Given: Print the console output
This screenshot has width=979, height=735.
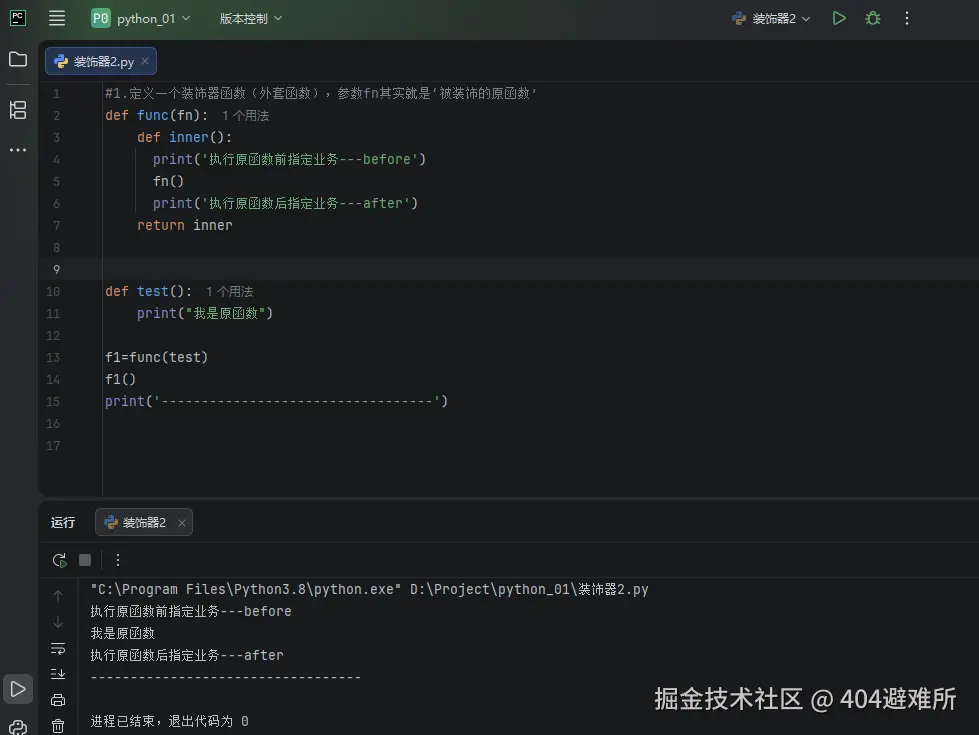Looking at the screenshot, I should 58,700.
